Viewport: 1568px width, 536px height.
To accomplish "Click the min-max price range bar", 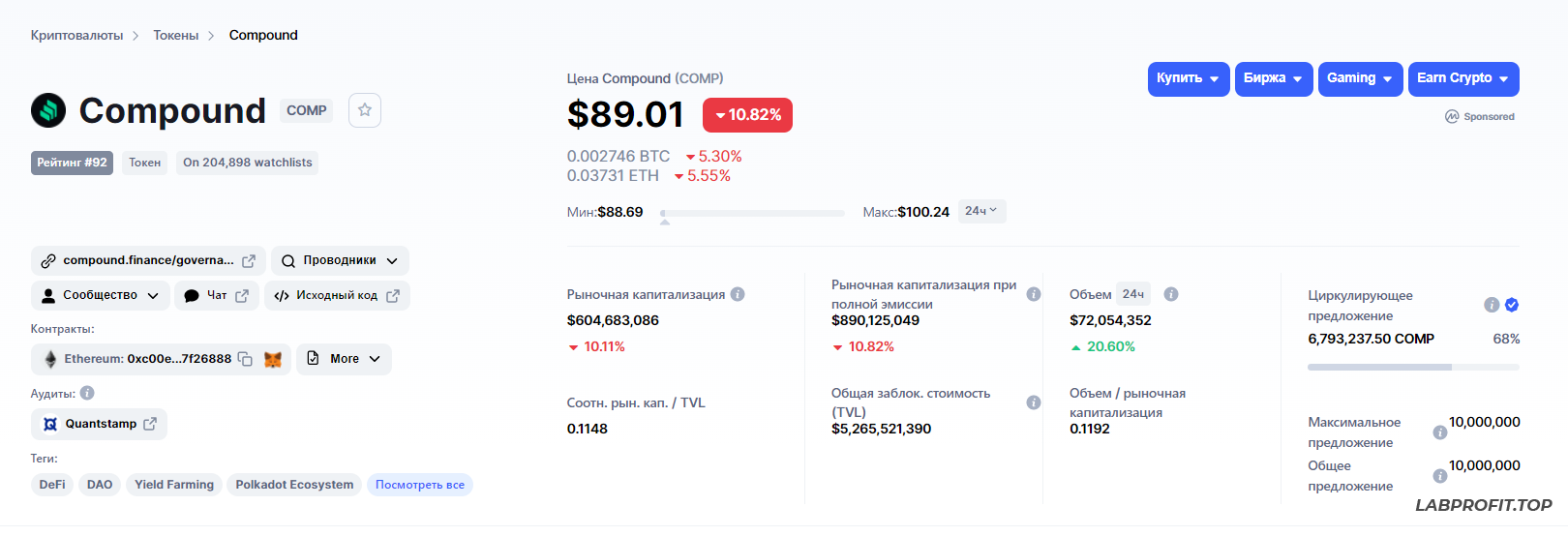I will coord(752,213).
